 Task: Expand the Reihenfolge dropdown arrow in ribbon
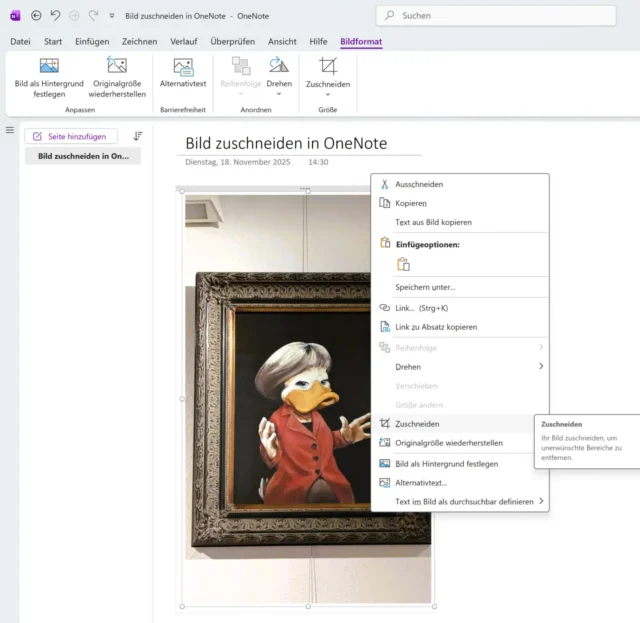[241, 94]
